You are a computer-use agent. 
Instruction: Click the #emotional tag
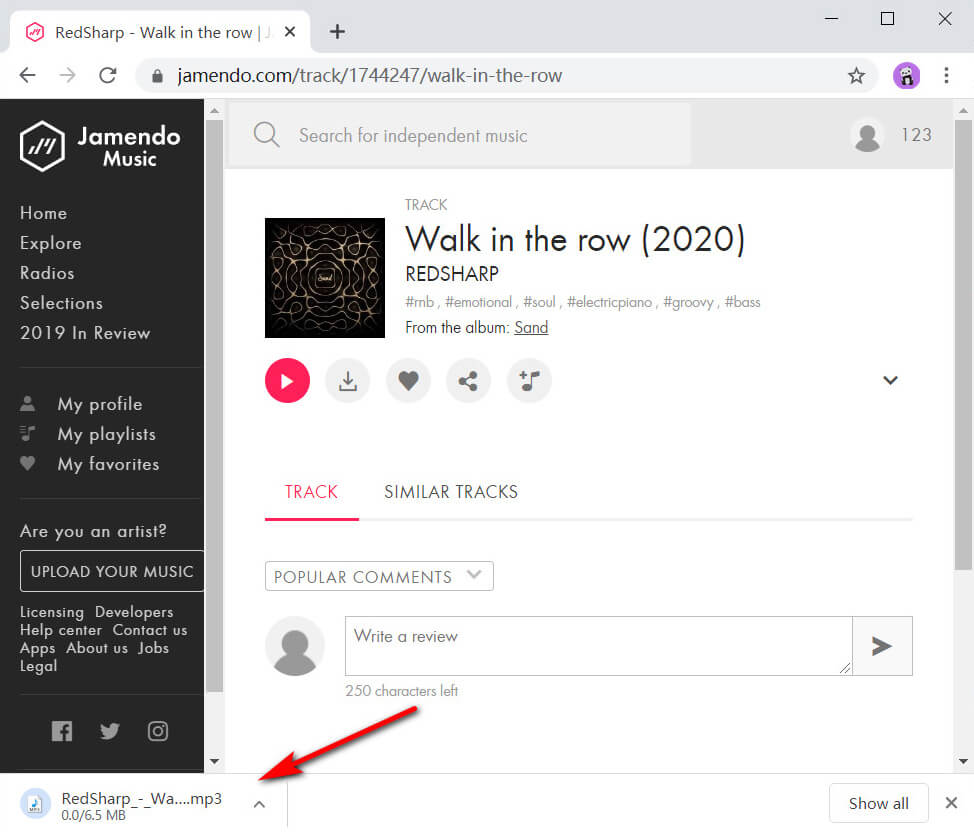(x=478, y=302)
